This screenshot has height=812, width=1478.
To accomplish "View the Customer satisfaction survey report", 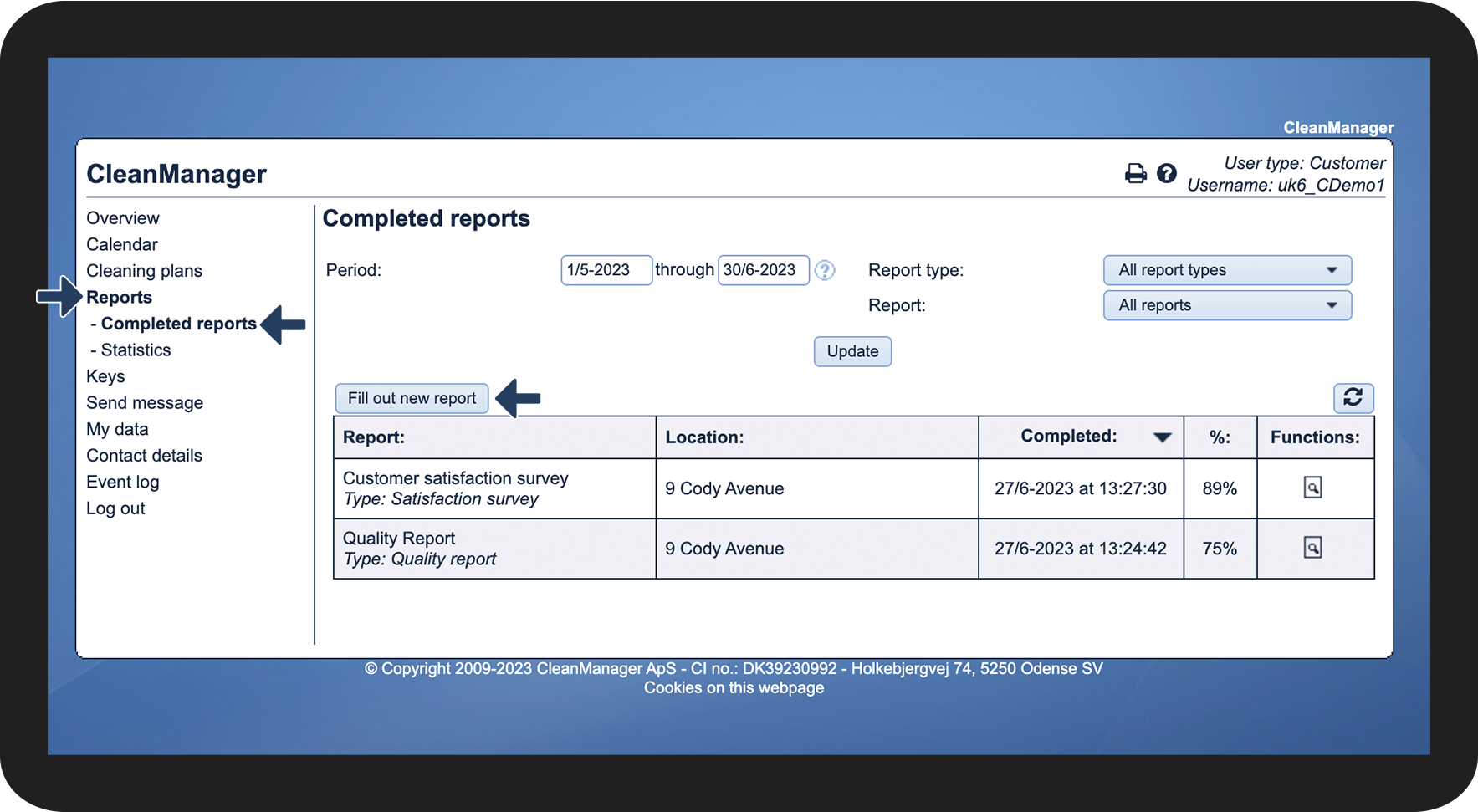I will [1312, 488].
